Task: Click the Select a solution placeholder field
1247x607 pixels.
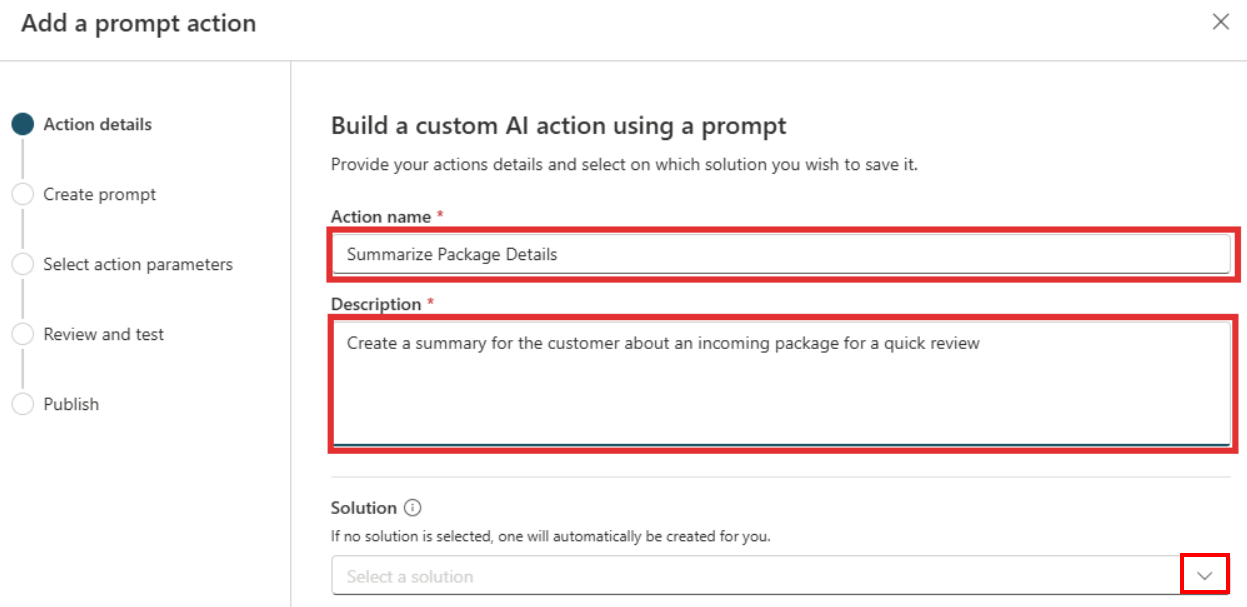Action: (700, 576)
